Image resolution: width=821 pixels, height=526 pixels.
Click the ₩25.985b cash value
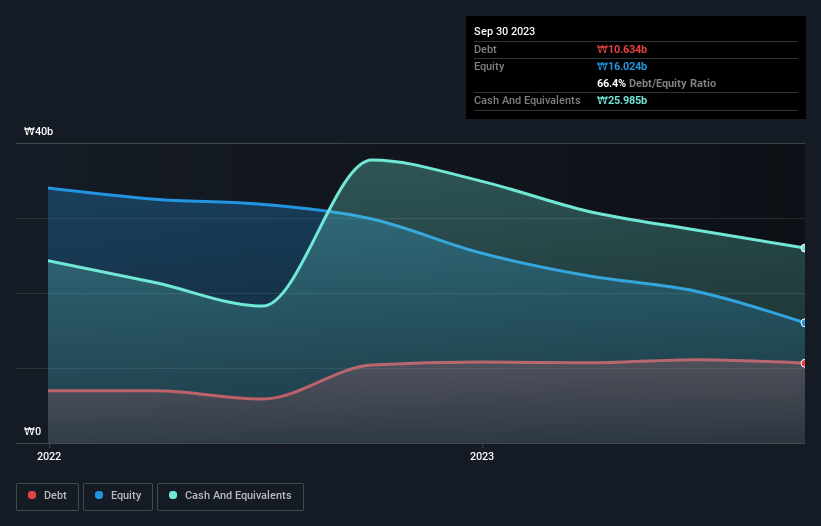coord(622,100)
